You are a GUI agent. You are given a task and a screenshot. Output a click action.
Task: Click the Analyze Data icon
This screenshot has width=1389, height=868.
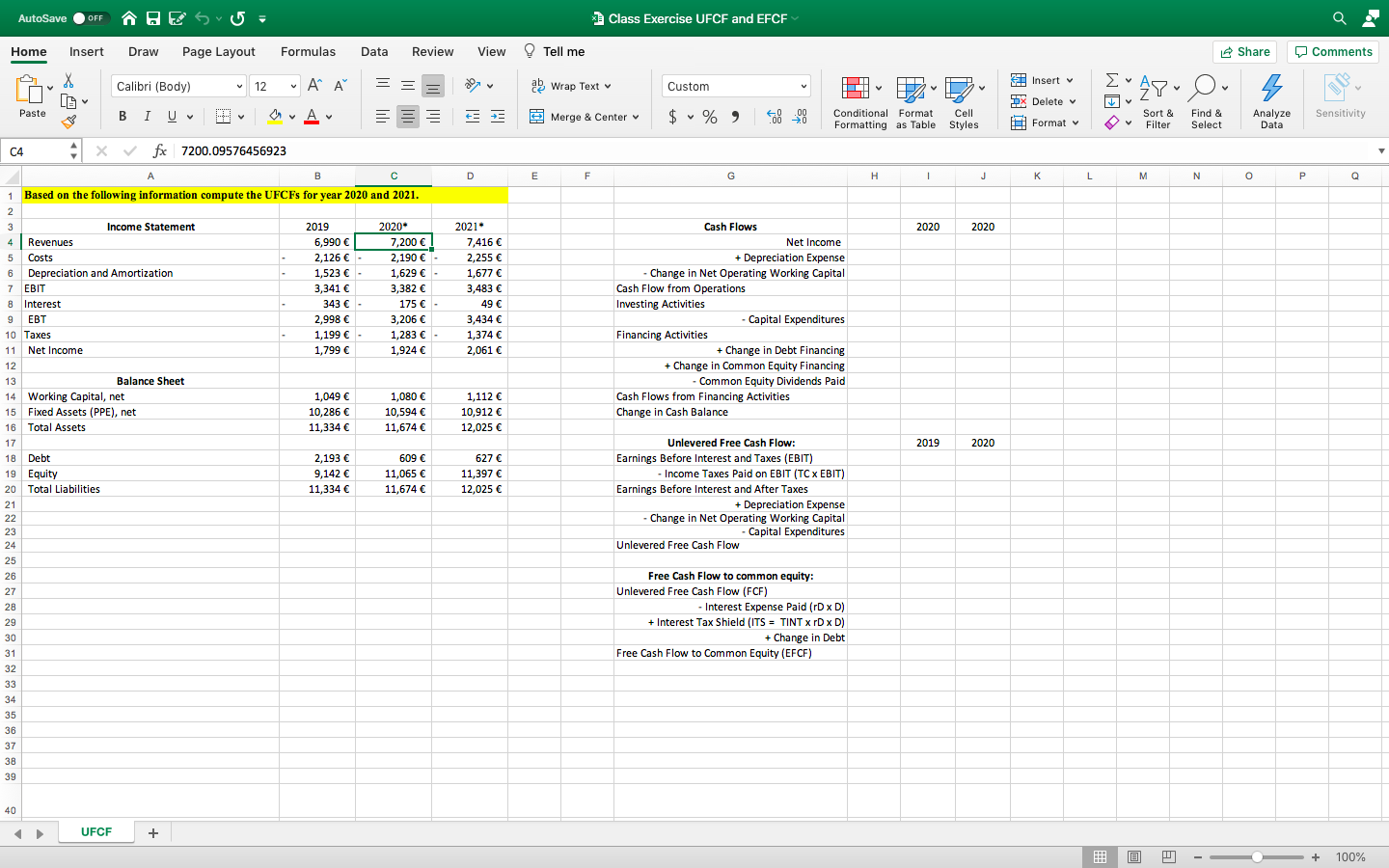point(1271,89)
